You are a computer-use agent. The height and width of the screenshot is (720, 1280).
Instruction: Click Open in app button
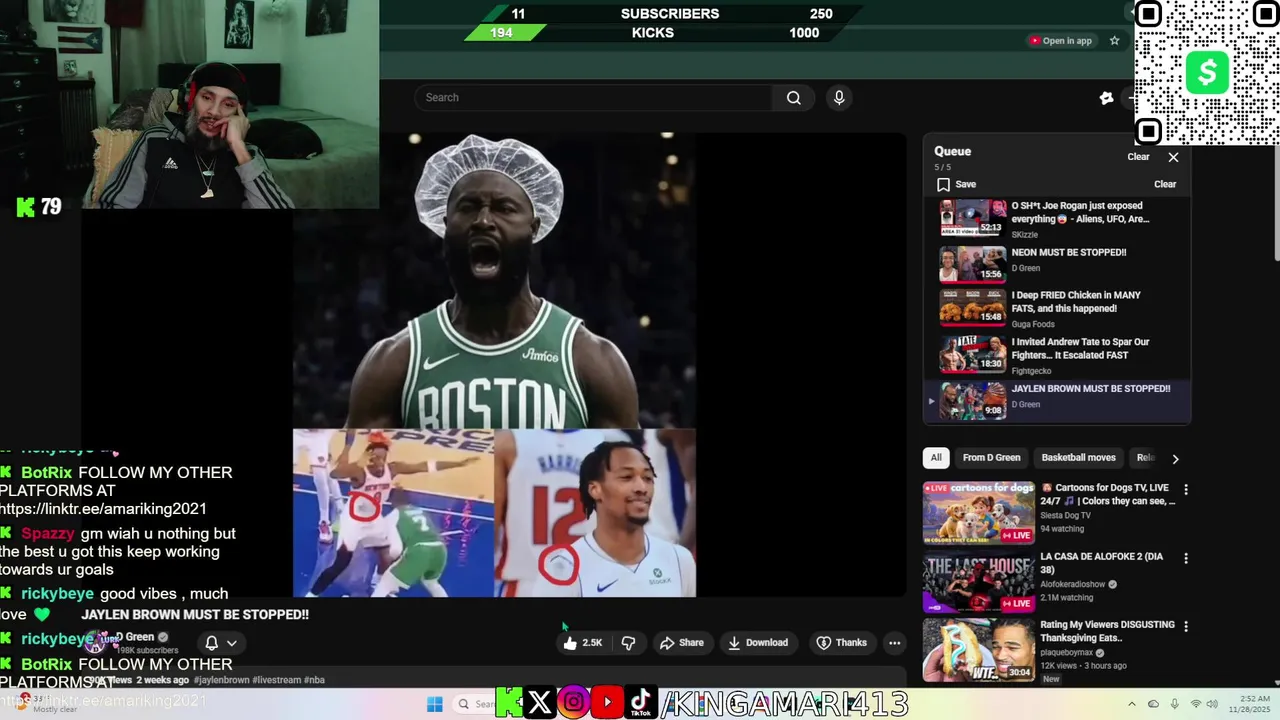(1061, 41)
